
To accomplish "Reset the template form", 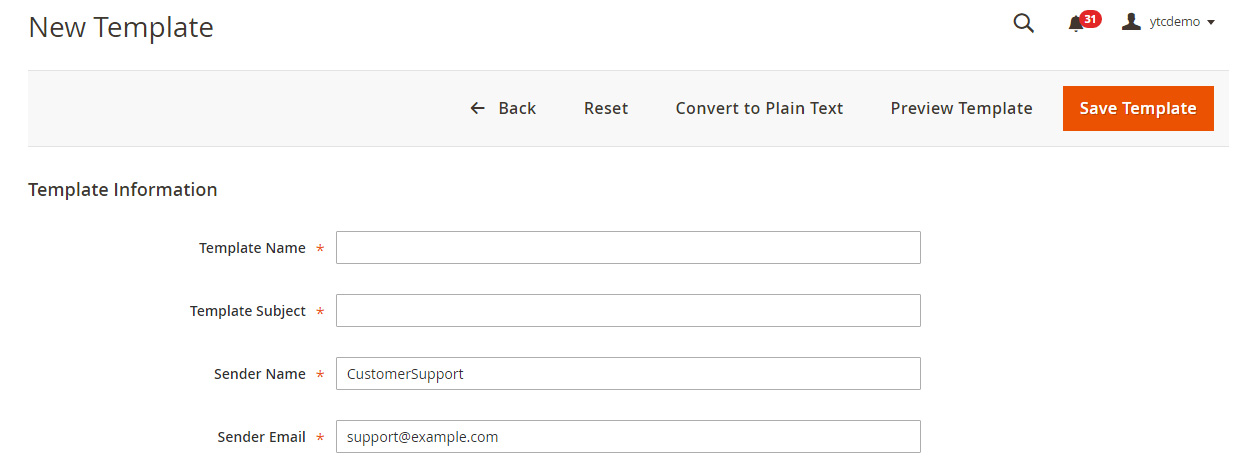I will point(606,108).
